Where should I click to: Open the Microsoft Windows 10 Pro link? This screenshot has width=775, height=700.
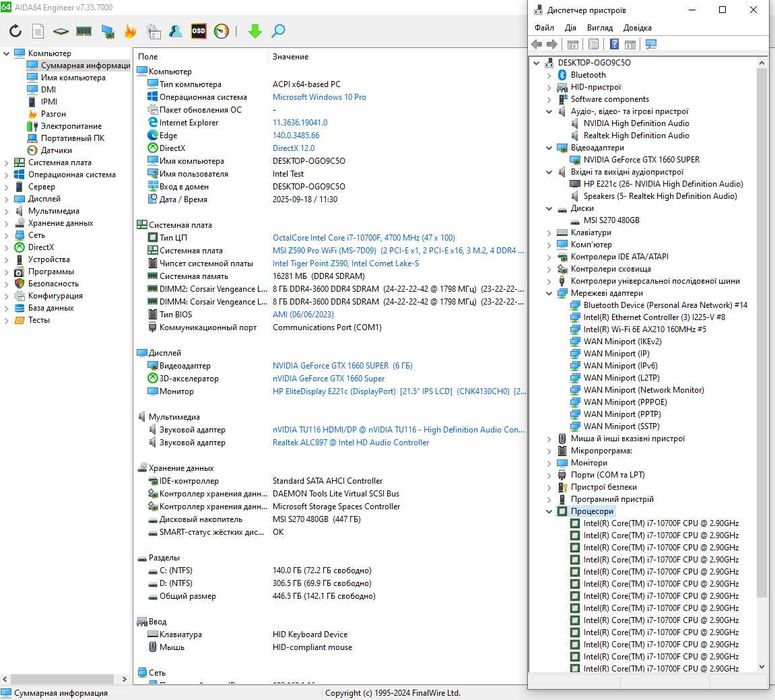point(319,97)
